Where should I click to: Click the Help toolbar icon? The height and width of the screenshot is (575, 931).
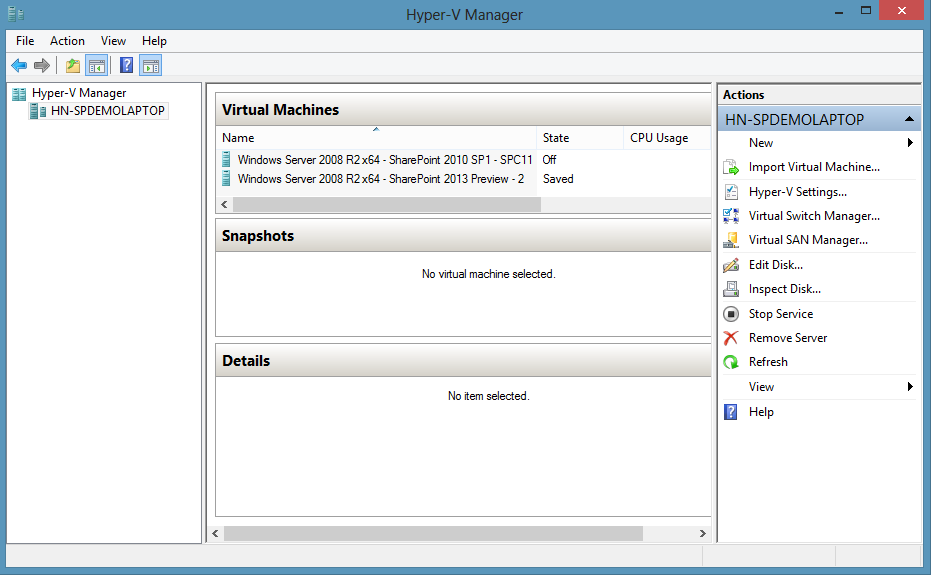126,65
